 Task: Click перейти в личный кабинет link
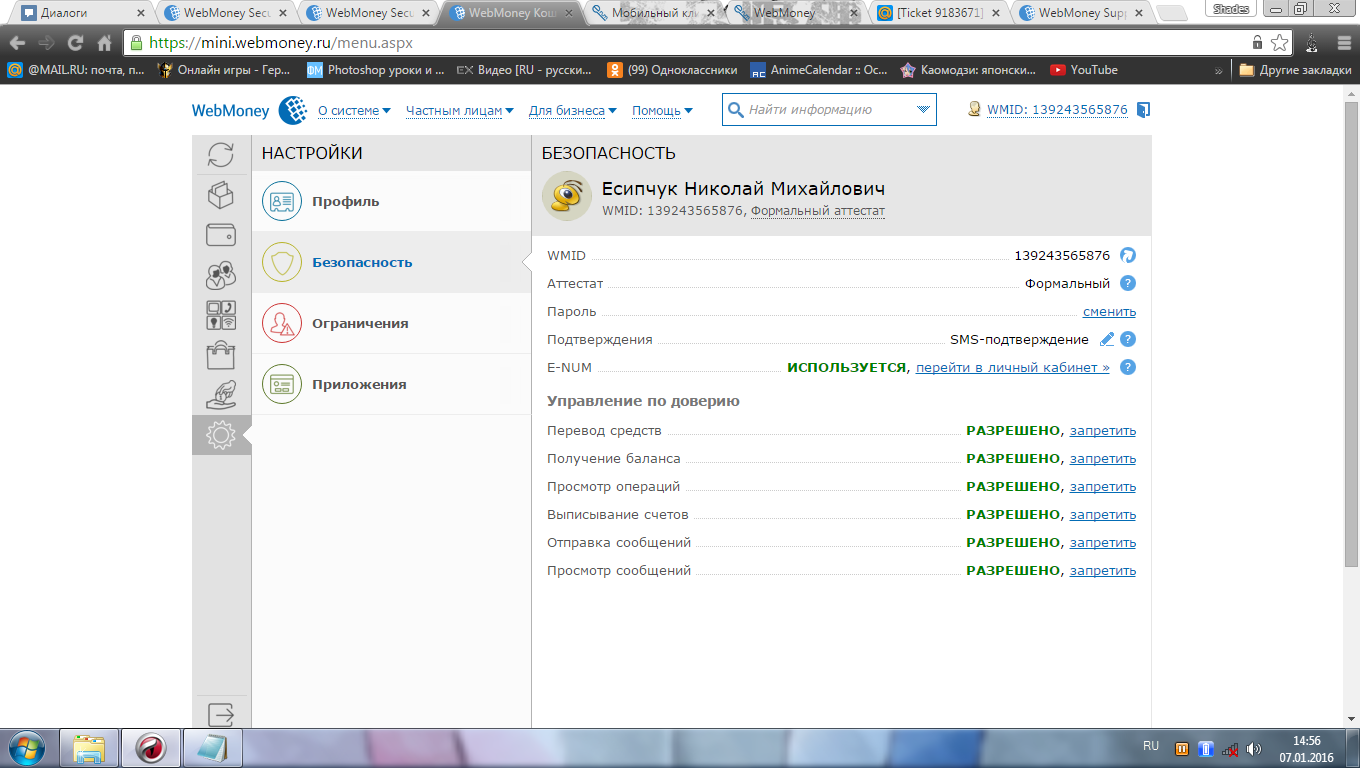point(1013,367)
